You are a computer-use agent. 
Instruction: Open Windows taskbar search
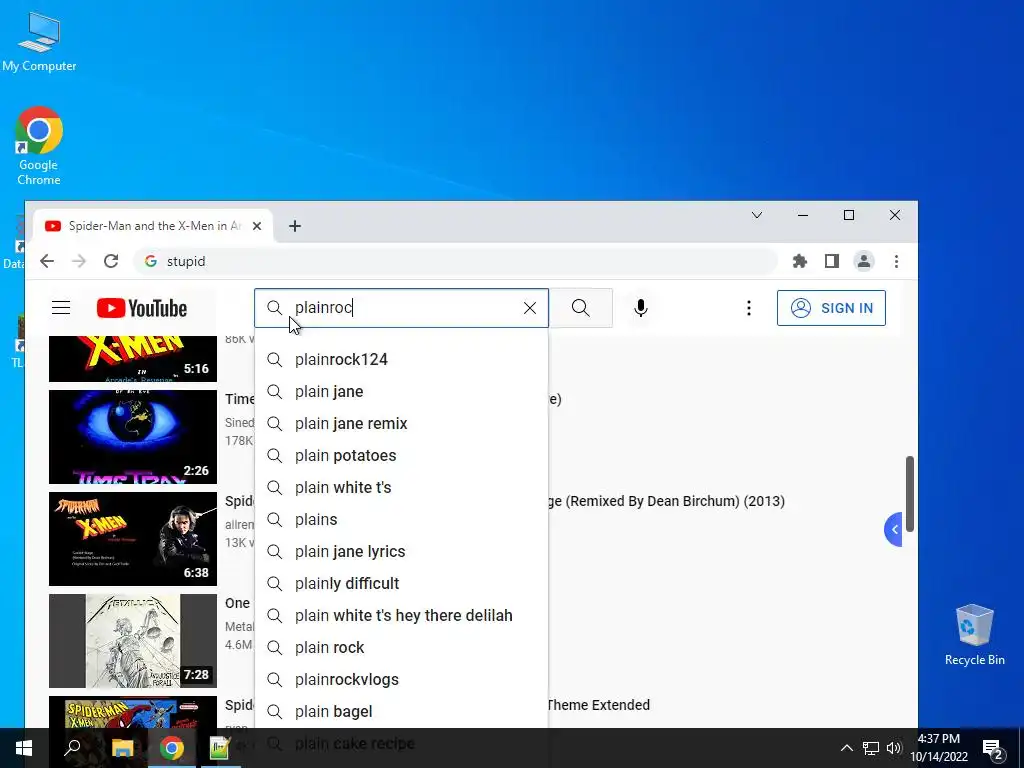pos(72,748)
